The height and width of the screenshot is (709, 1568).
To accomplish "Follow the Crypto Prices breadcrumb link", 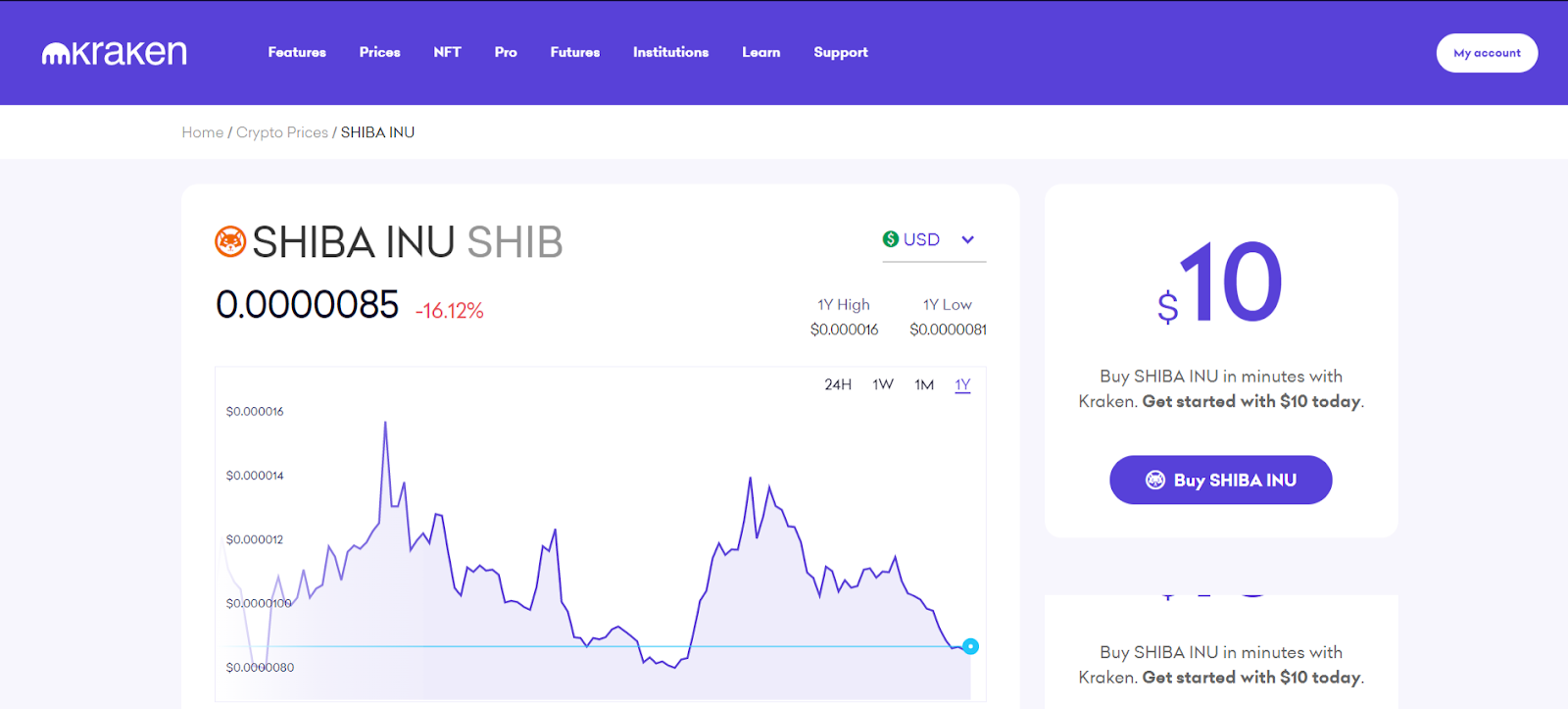I will coord(282,132).
